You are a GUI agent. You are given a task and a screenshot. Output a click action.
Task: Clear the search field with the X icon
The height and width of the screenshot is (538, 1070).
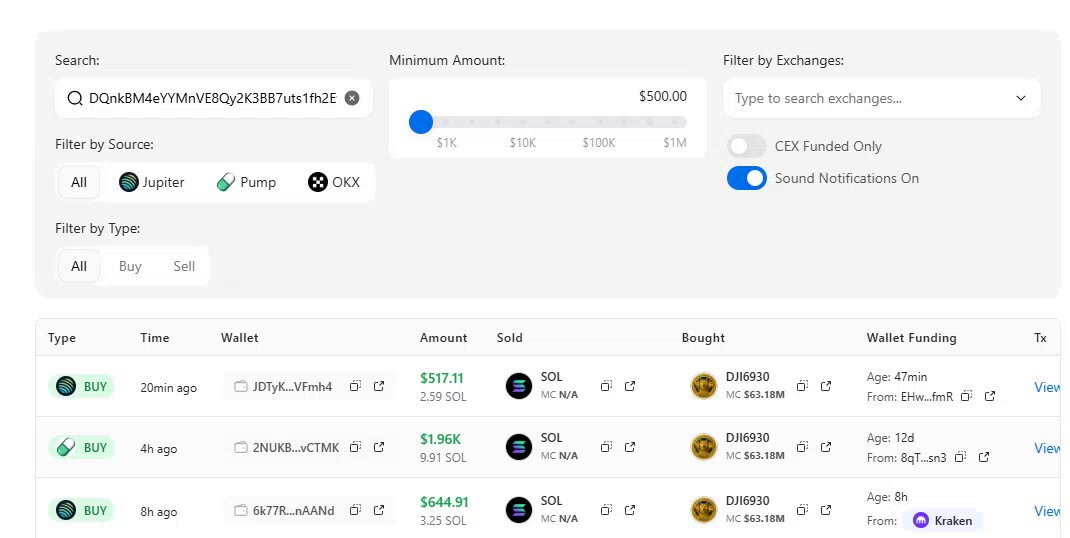(351, 98)
